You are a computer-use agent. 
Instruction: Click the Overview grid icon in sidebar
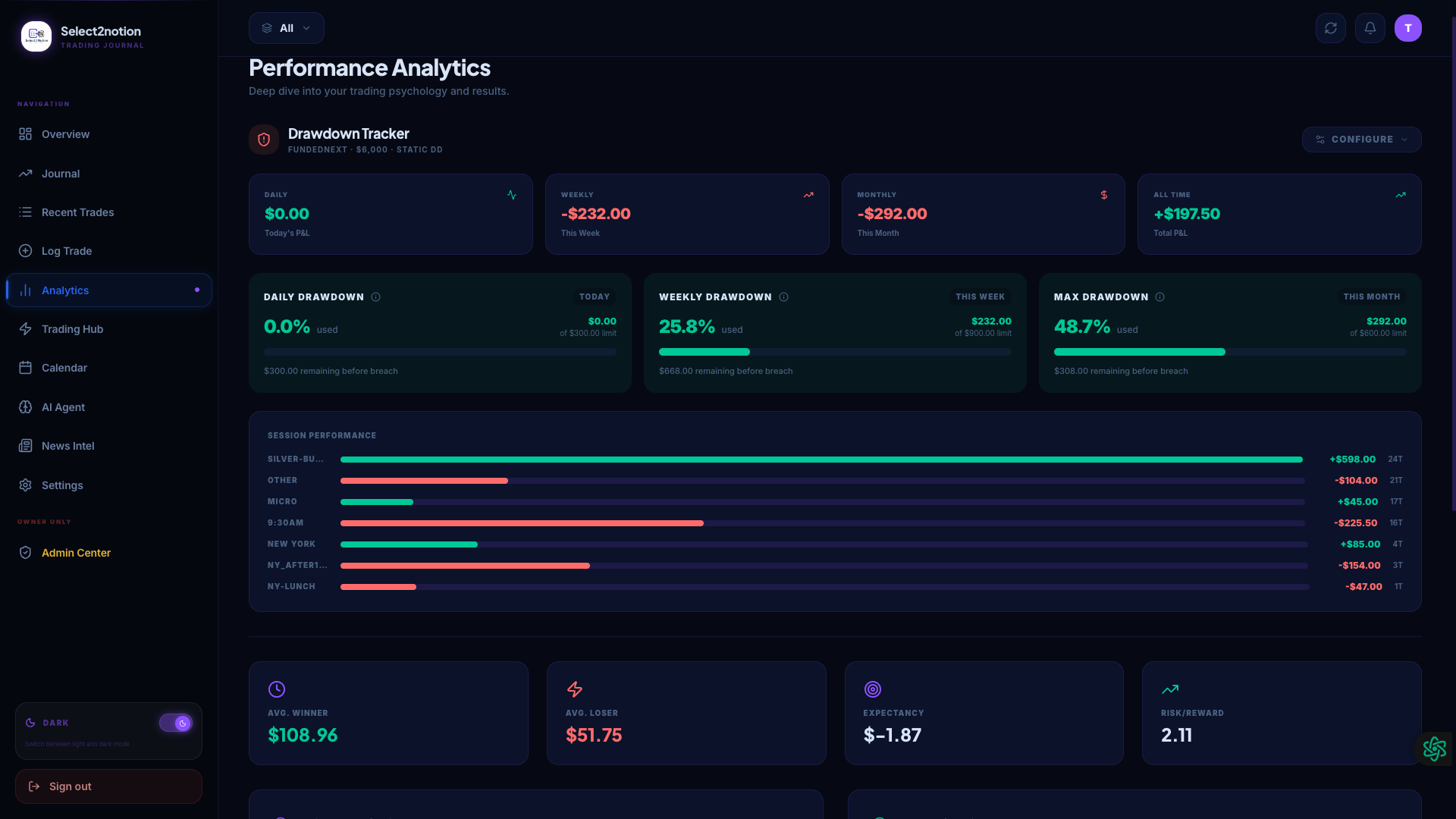tap(25, 134)
